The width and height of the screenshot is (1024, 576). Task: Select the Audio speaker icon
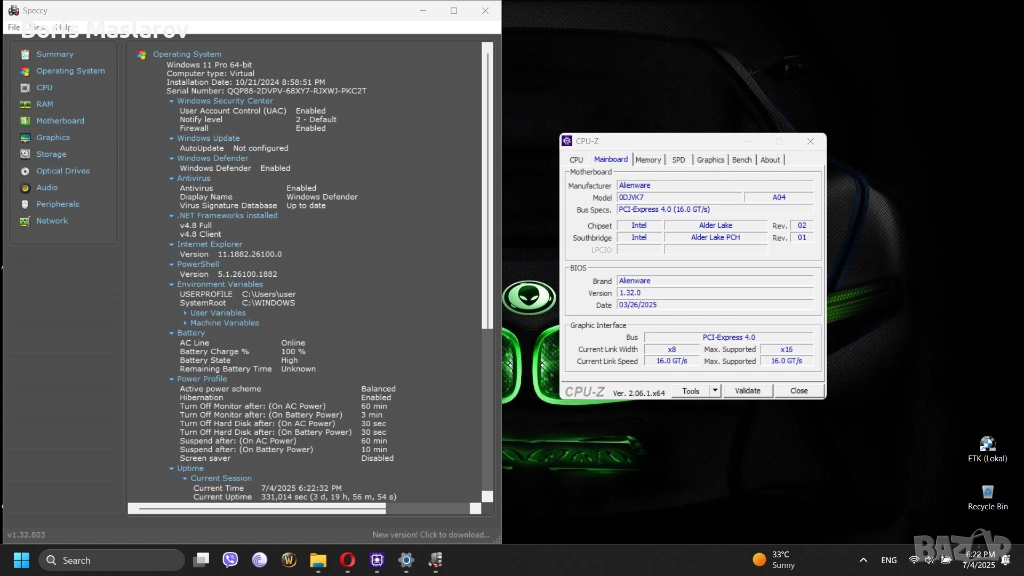[x=25, y=188]
